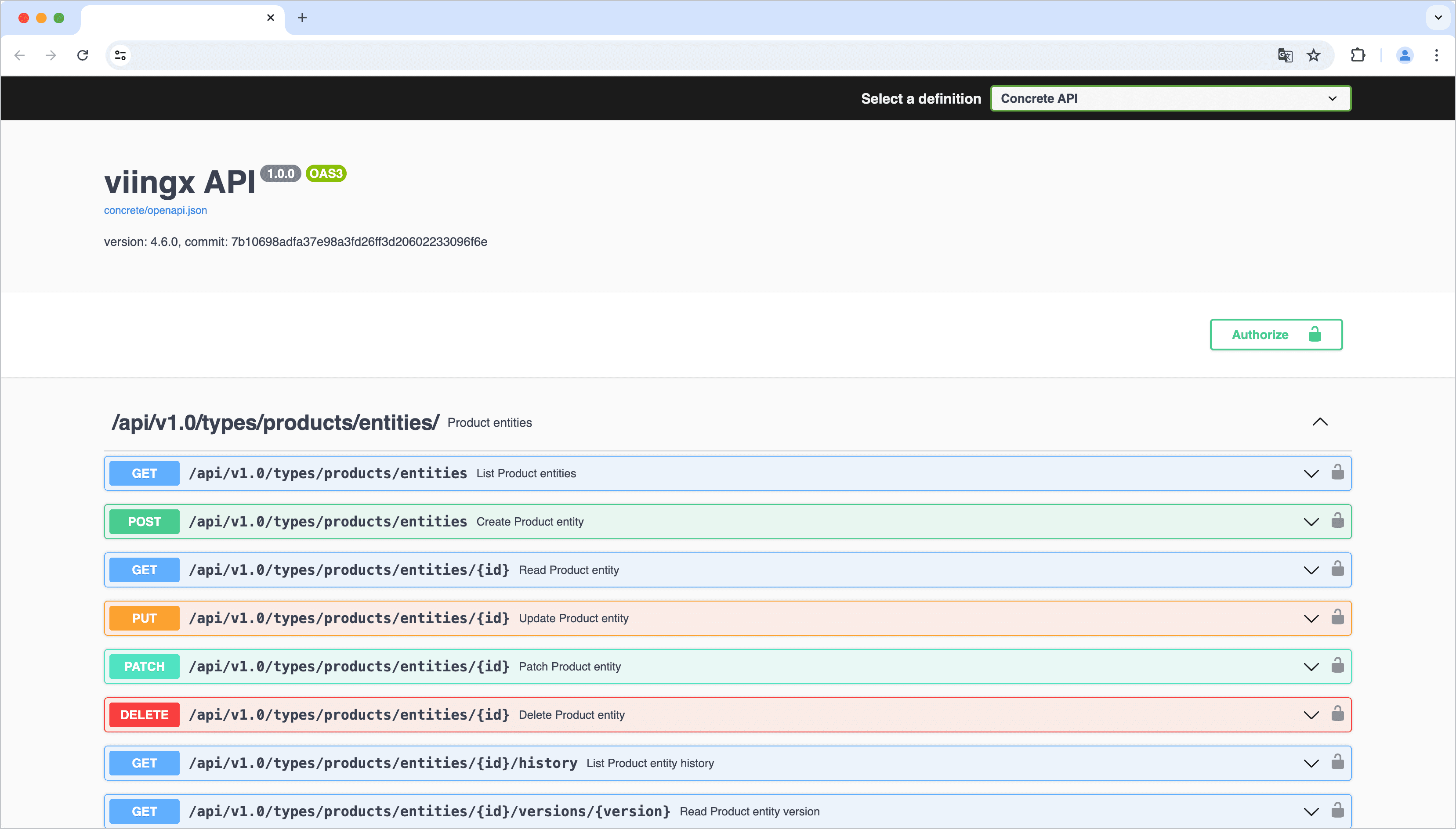Open the Concrete API definition dropdown

pos(1170,98)
